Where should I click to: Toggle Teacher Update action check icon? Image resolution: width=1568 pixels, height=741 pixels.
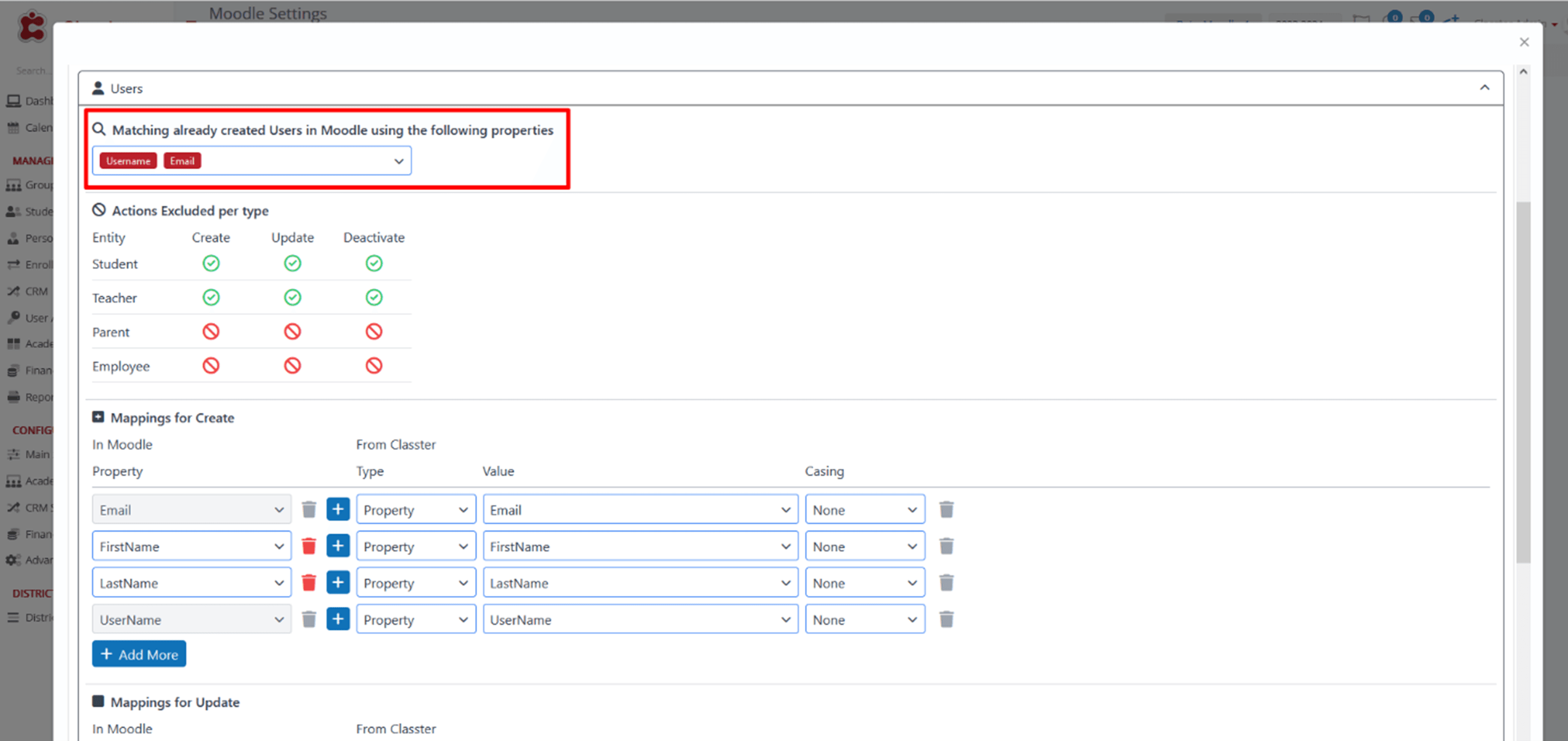293,297
